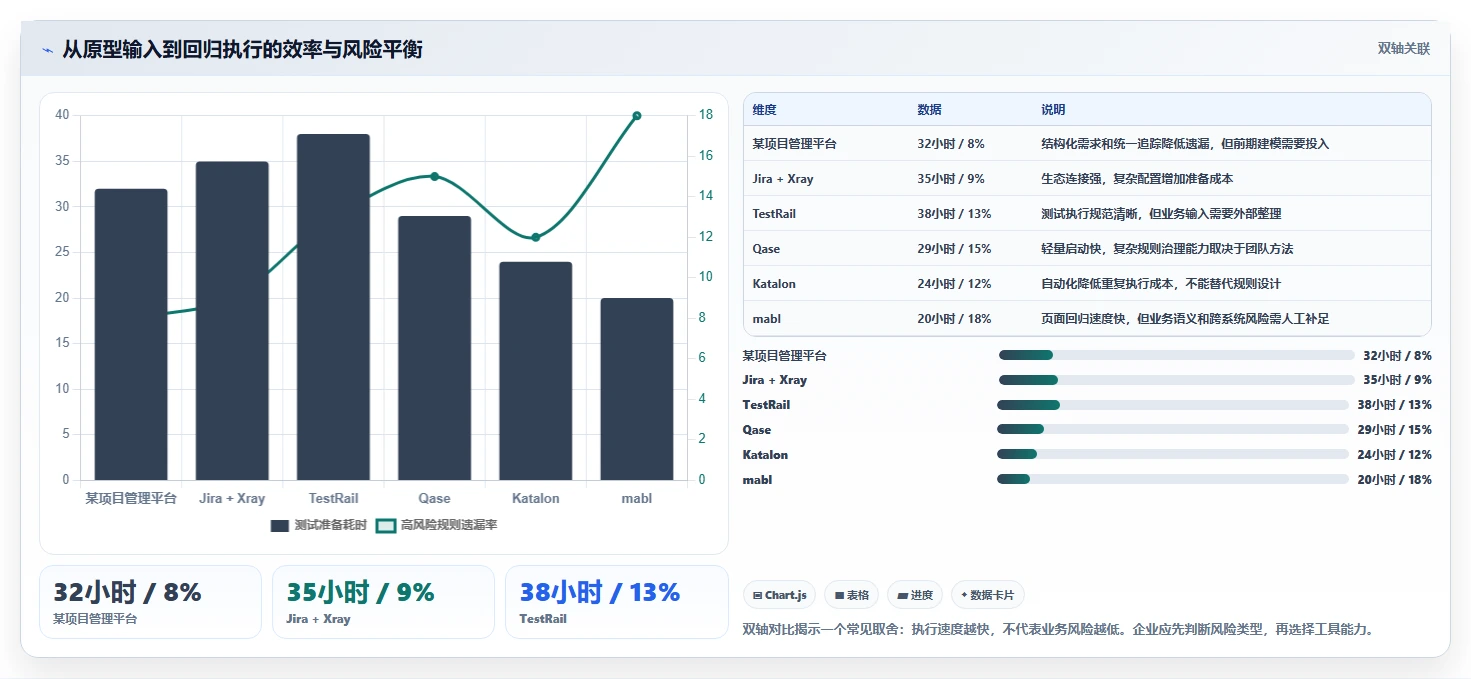This screenshot has height=679, width=1471.
Task: Click the dark 测试准备耗时 legend color box
Action: [280, 525]
